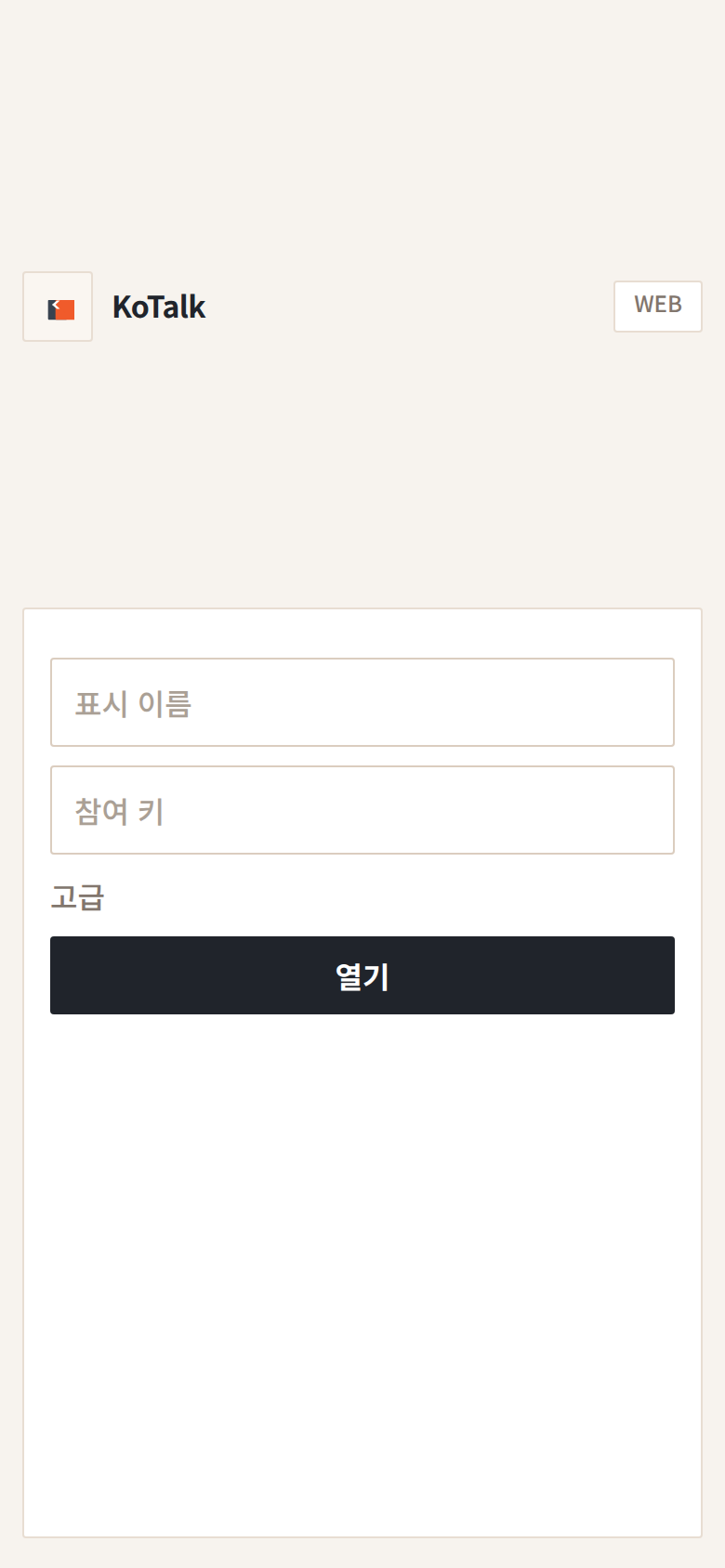The width and height of the screenshot is (725, 1568).
Task: Focus the 표시 이름 display name field
Action: click(x=362, y=702)
